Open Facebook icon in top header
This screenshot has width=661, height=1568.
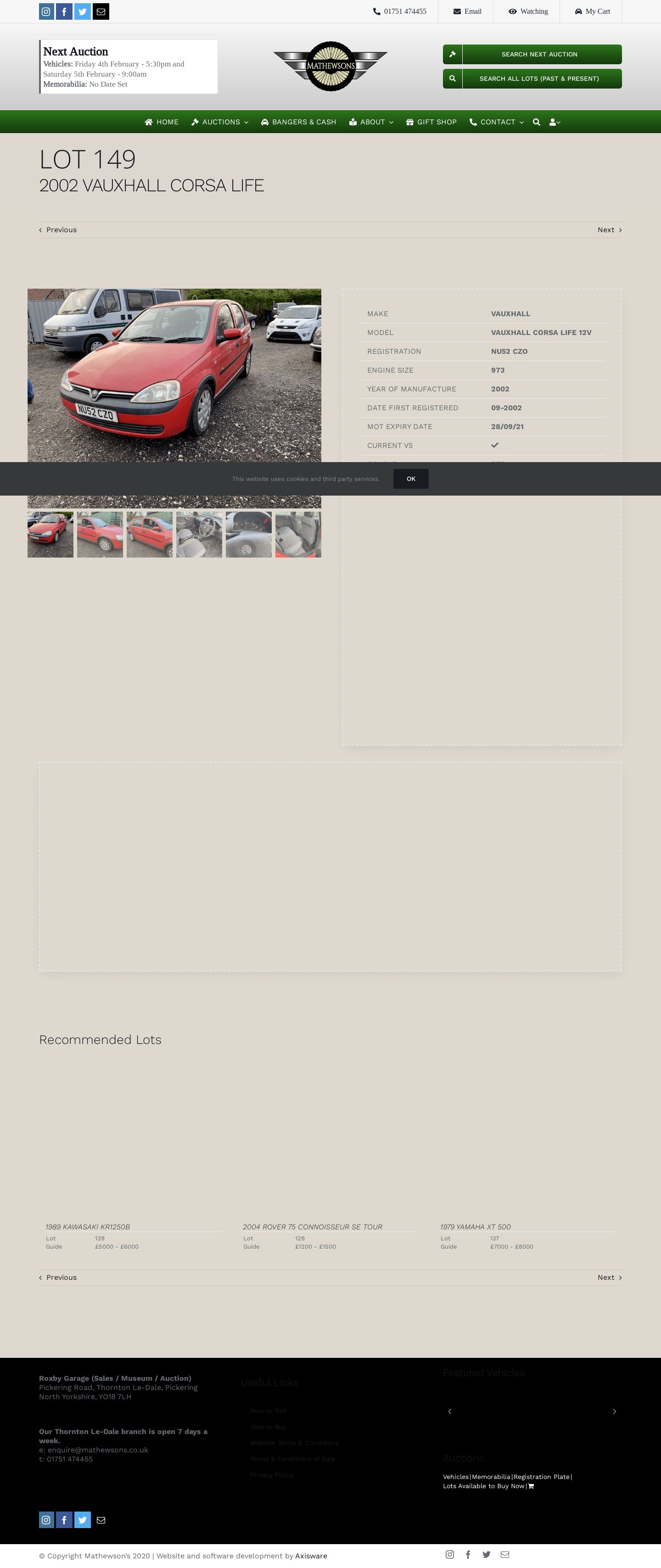pyautogui.click(x=65, y=11)
